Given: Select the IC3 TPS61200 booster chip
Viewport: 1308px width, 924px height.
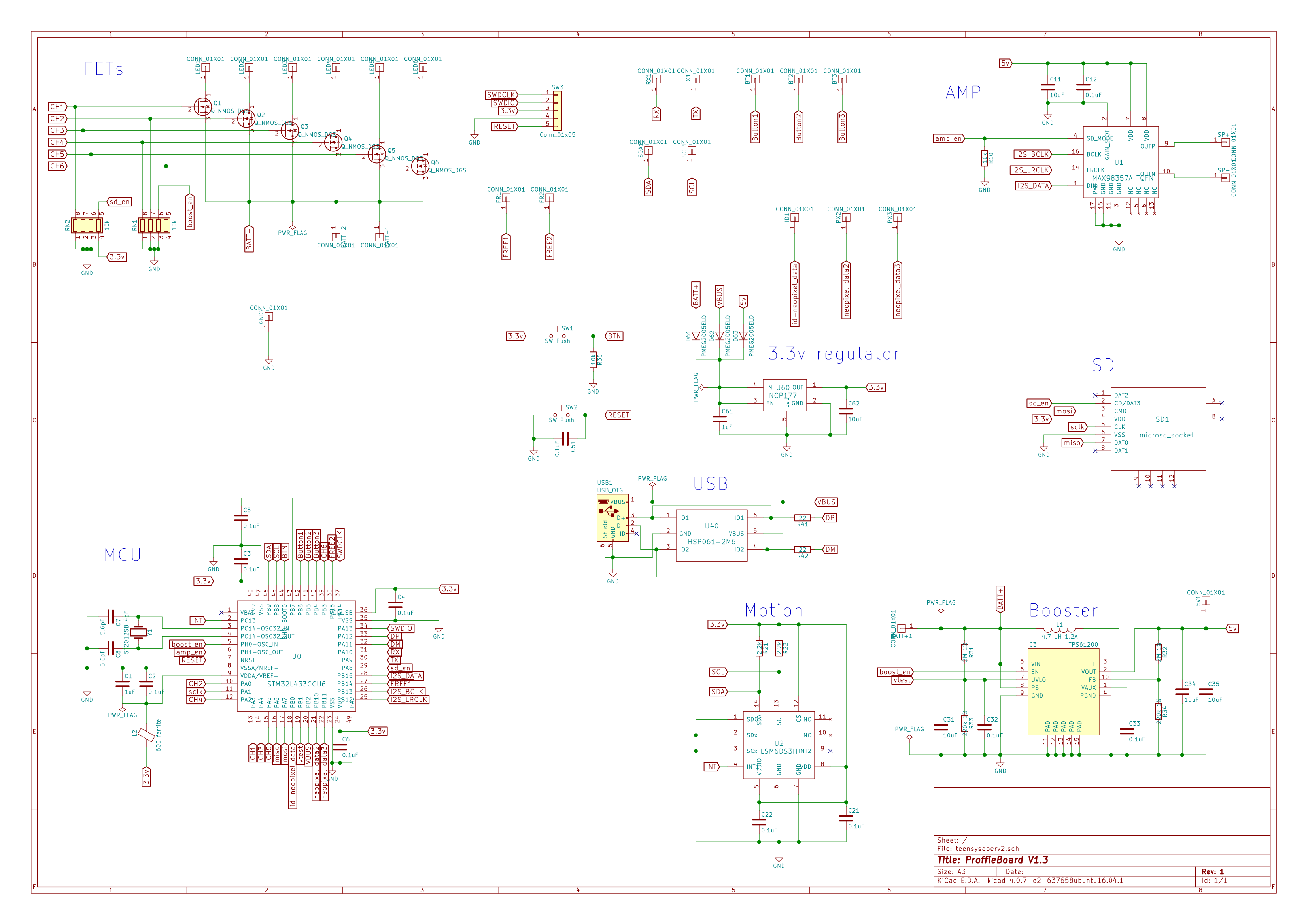Looking at the screenshot, I should coord(1063,692).
